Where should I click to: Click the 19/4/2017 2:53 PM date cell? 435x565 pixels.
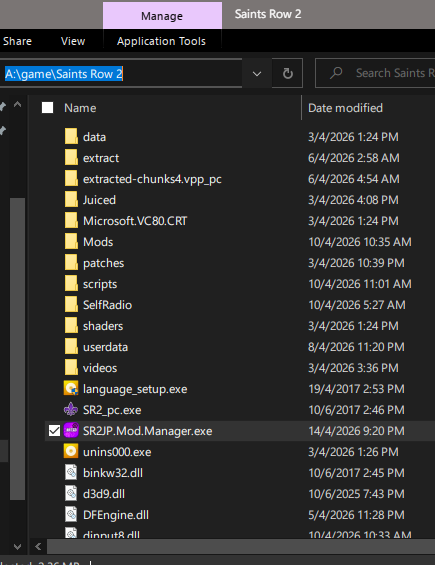pos(356,389)
